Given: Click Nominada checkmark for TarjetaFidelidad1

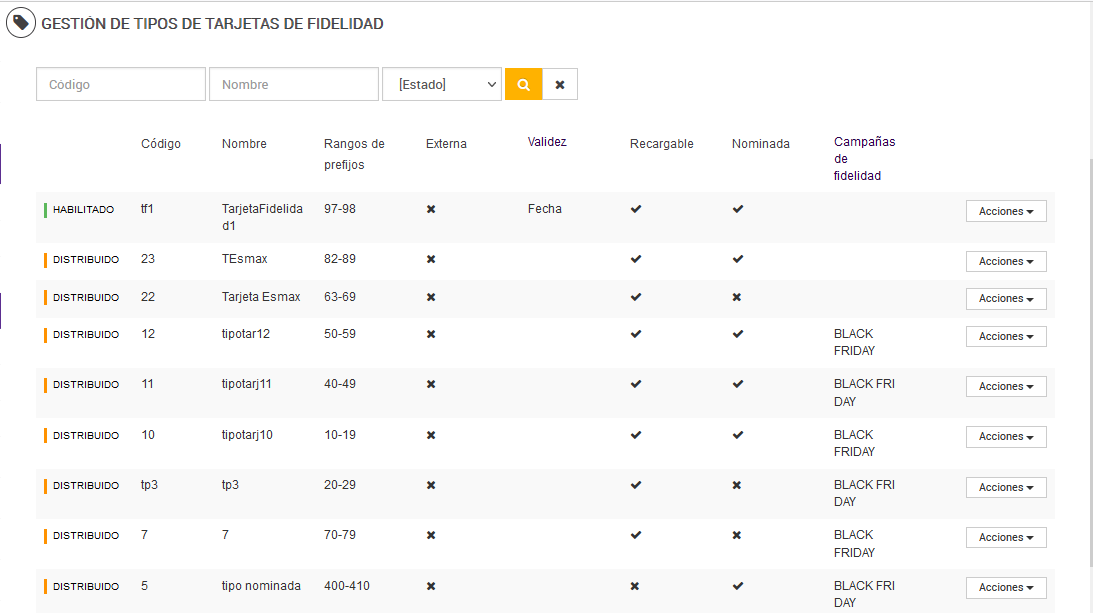Looking at the screenshot, I should tap(738, 209).
